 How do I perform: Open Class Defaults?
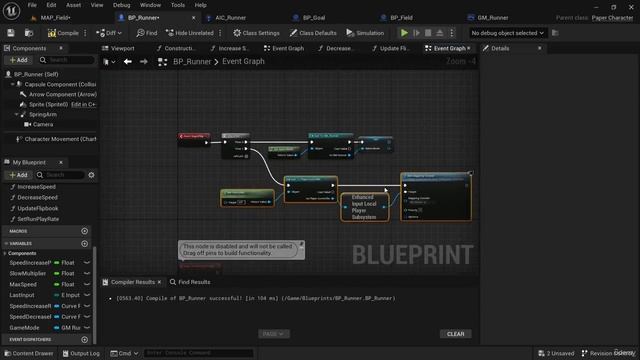click(313, 33)
